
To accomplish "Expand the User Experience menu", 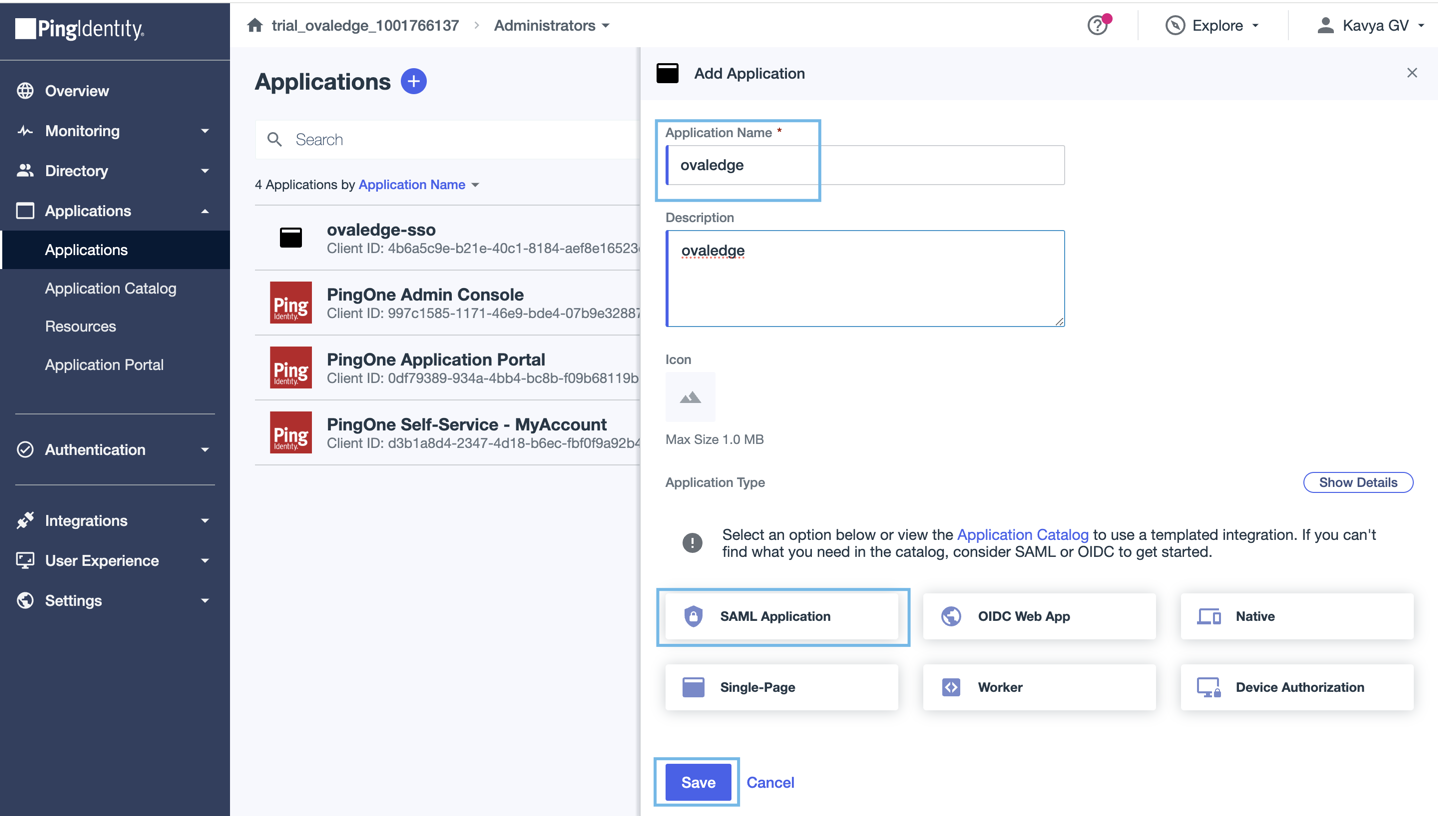I will 205,561.
